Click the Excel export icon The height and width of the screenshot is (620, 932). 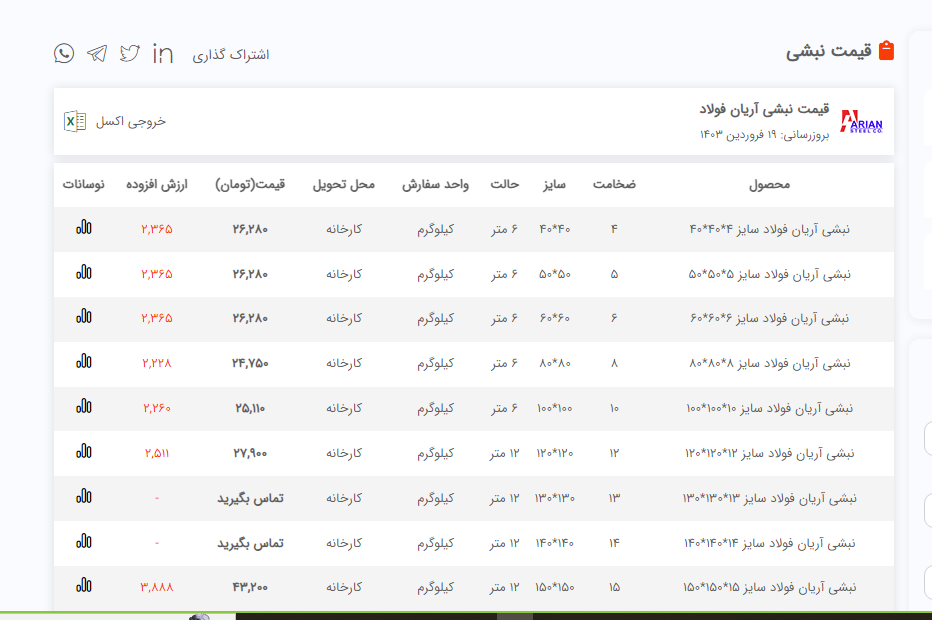click(x=75, y=121)
